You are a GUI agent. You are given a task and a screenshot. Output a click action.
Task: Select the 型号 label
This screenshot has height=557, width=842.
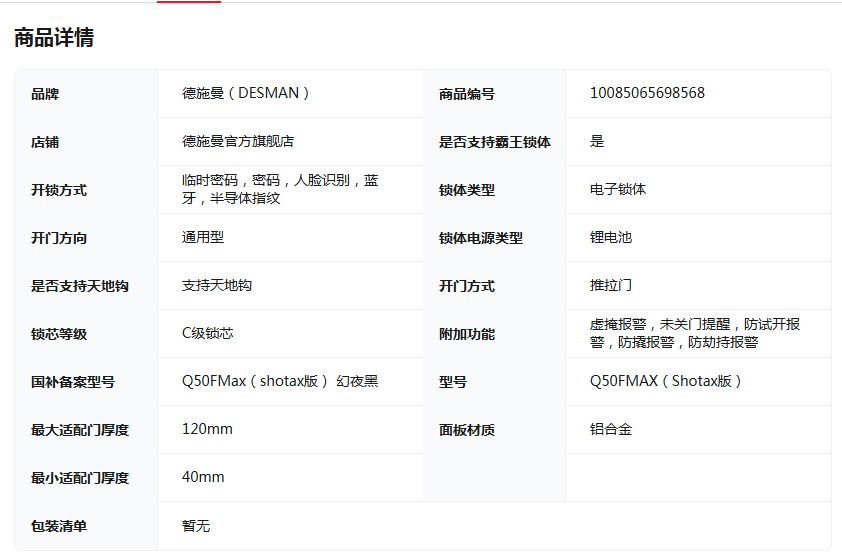click(453, 382)
